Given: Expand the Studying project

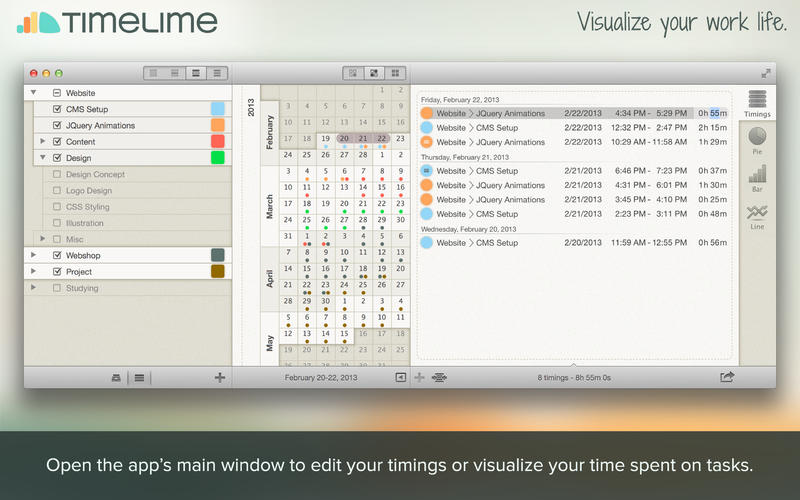Looking at the screenshot, I should pos(33,287).
